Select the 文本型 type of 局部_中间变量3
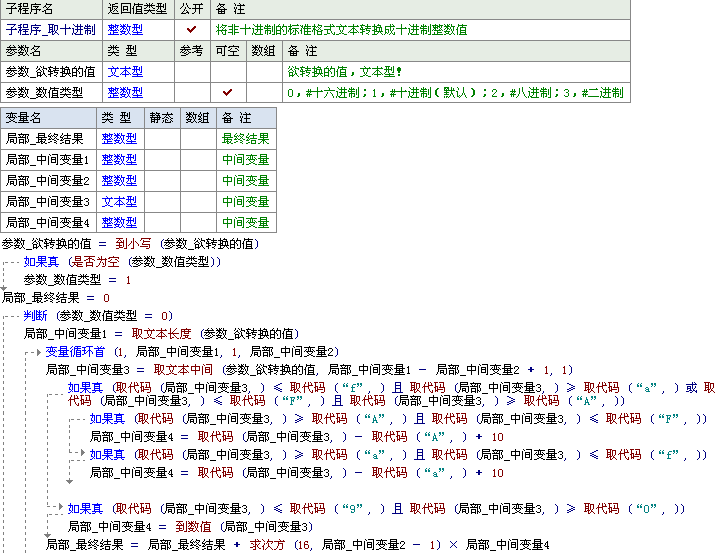Image resolution: width=718 pixels, height=556 pixels. pos(119,202)
